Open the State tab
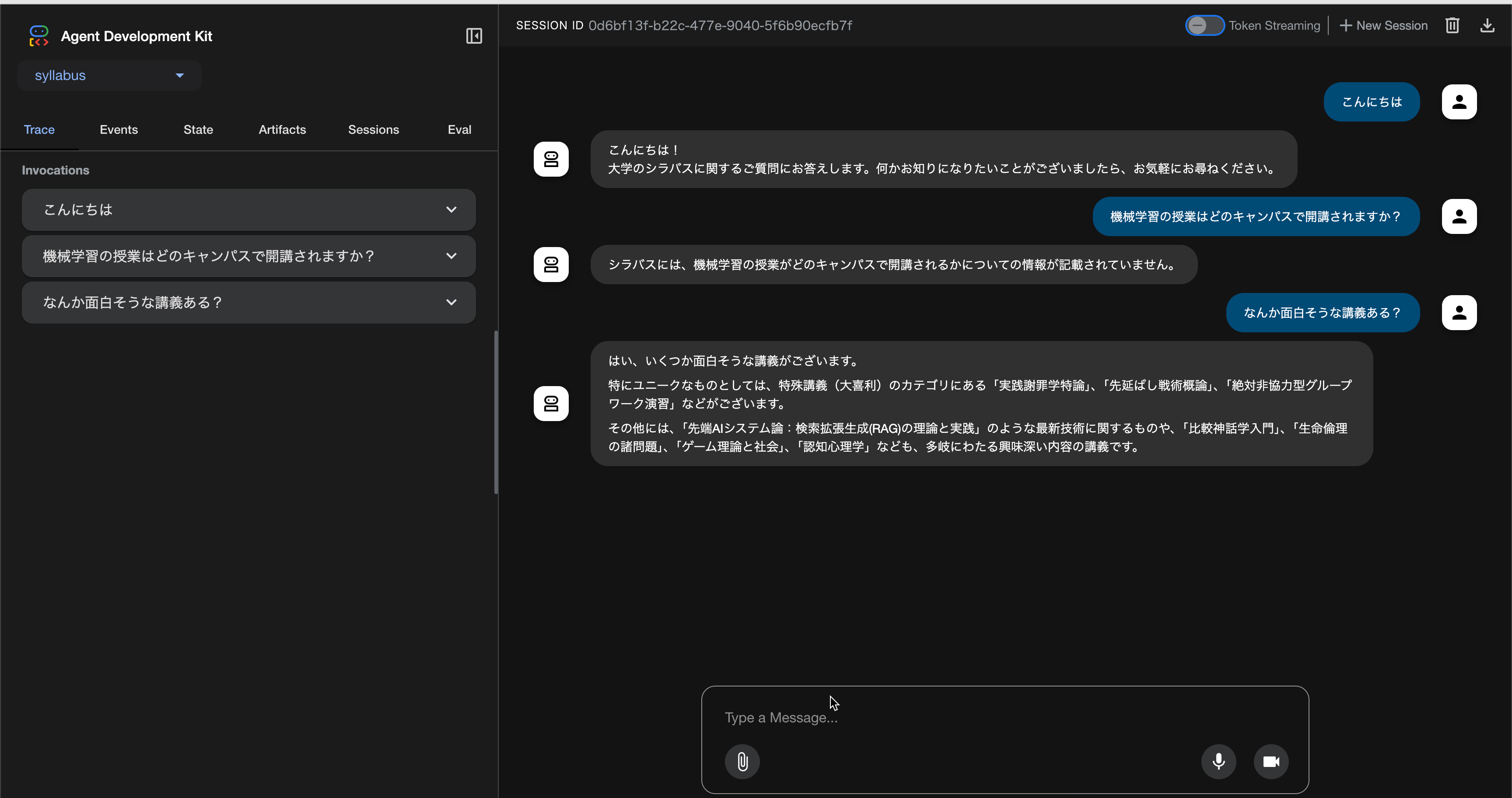Viewport: 1512px width, 798px height. (x=198, y=130)
